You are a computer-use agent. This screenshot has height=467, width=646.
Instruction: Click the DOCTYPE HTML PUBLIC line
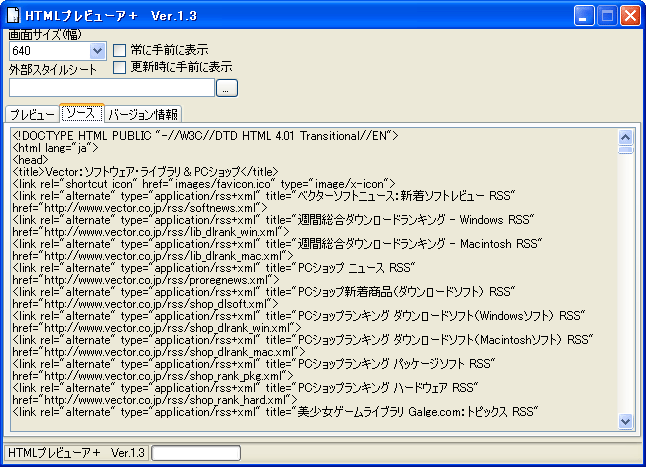click(x=205, y=136)
